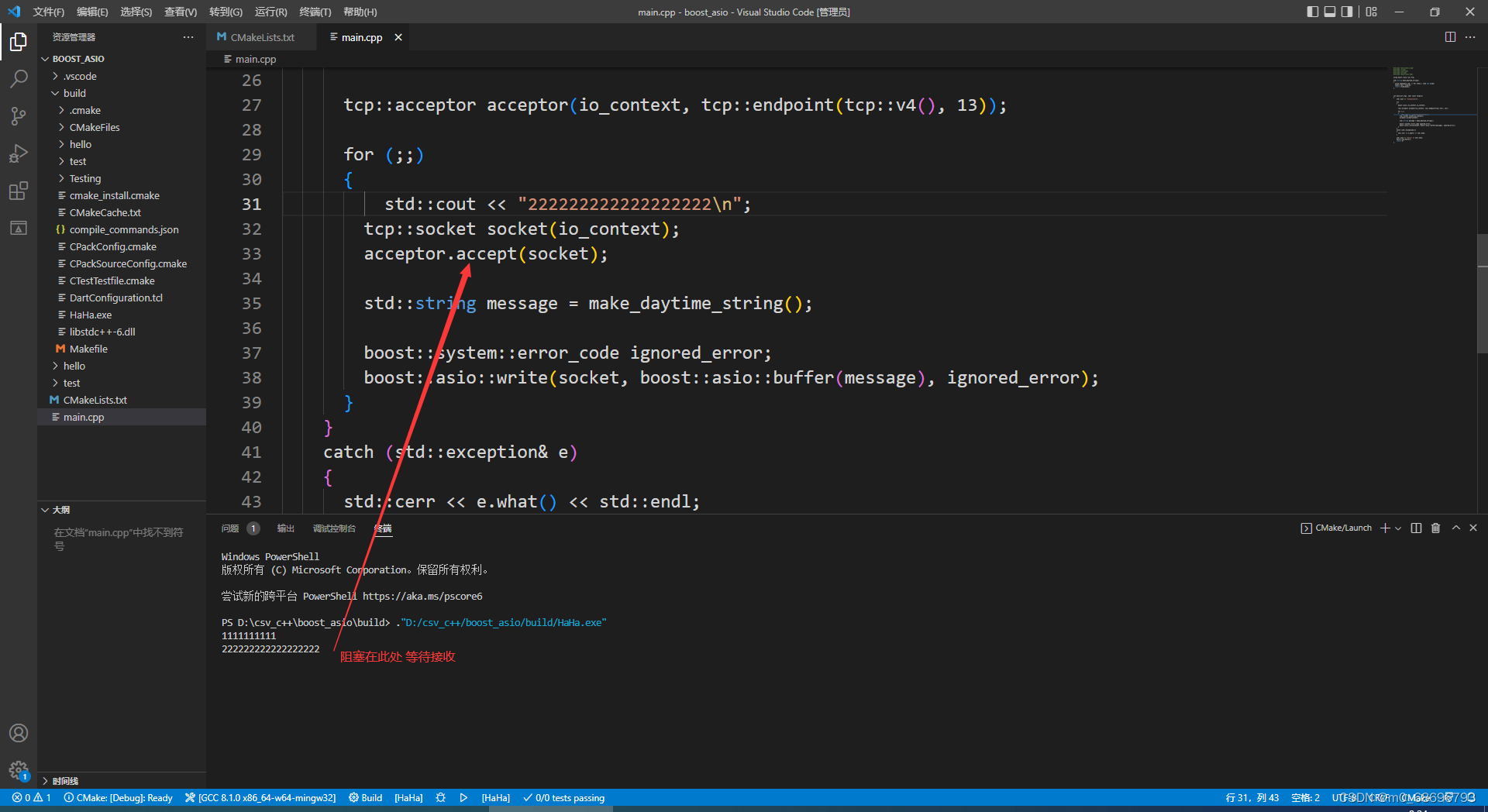Click '0/0 tests passing' in status bar

[563, 797]
